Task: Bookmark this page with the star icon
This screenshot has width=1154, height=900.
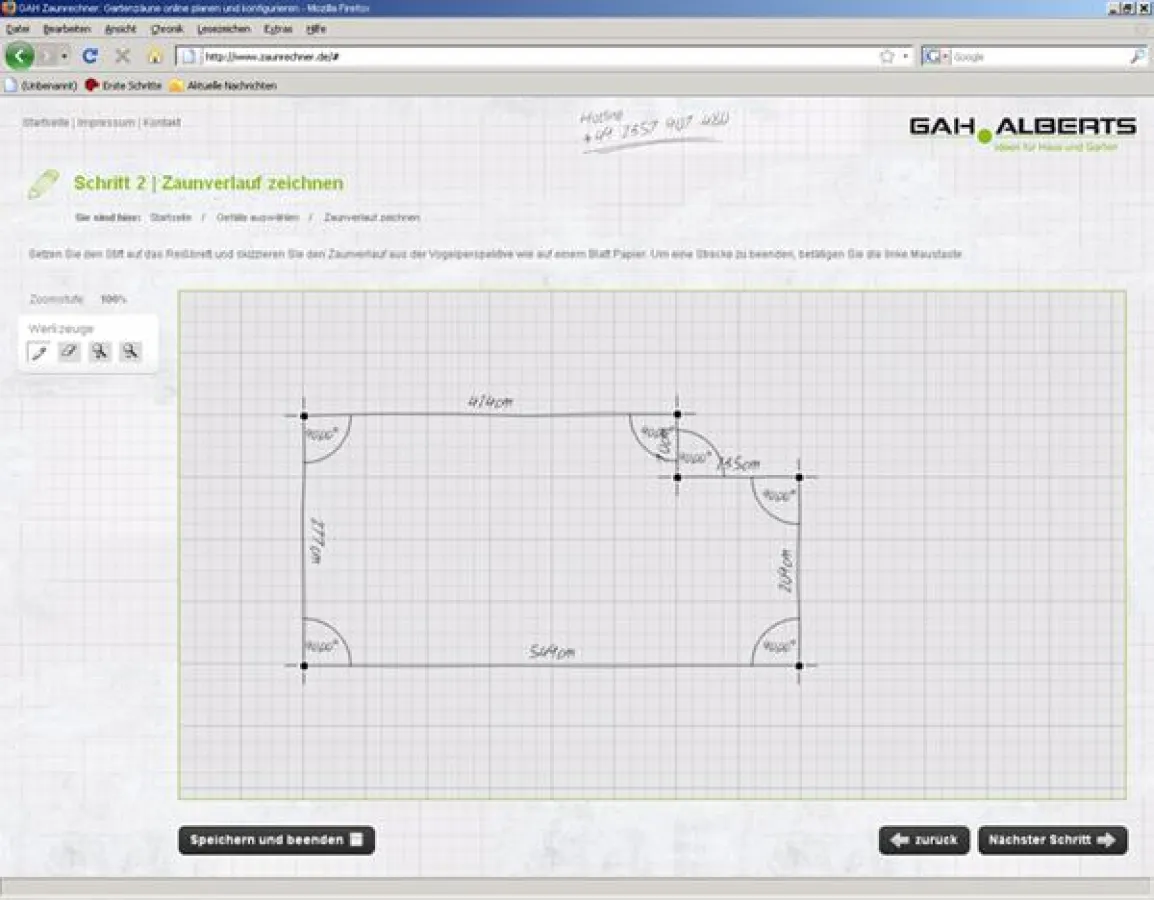Action: pos(886,57)
